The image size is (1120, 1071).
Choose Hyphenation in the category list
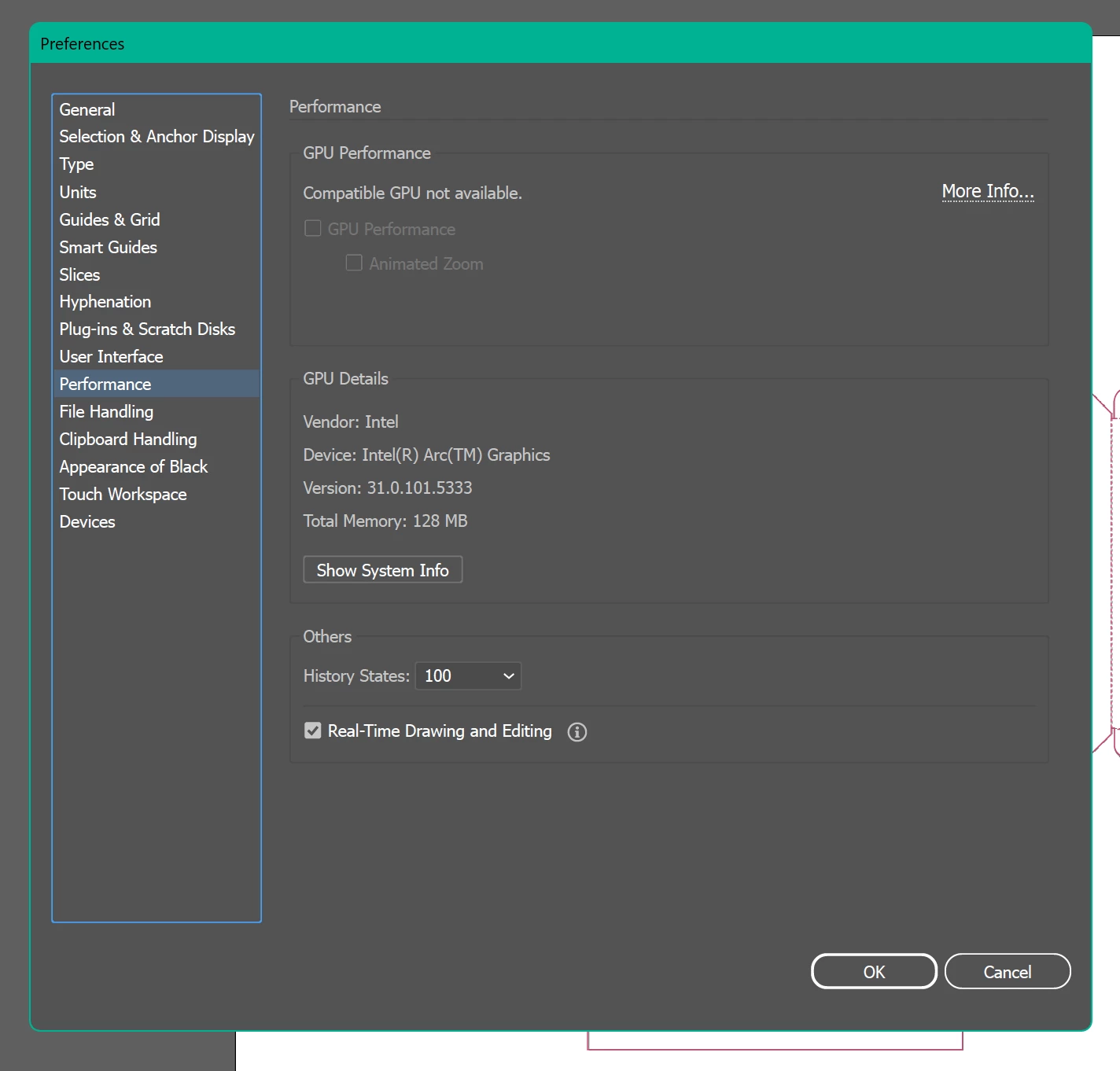156,302
